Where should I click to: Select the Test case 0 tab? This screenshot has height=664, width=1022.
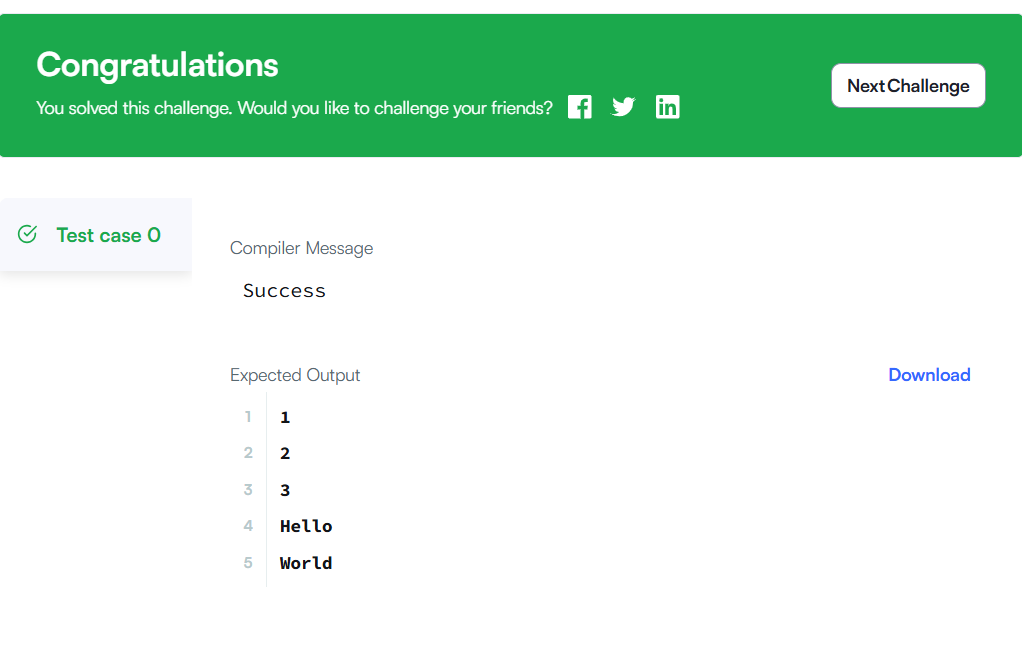[x=96, y=235]
